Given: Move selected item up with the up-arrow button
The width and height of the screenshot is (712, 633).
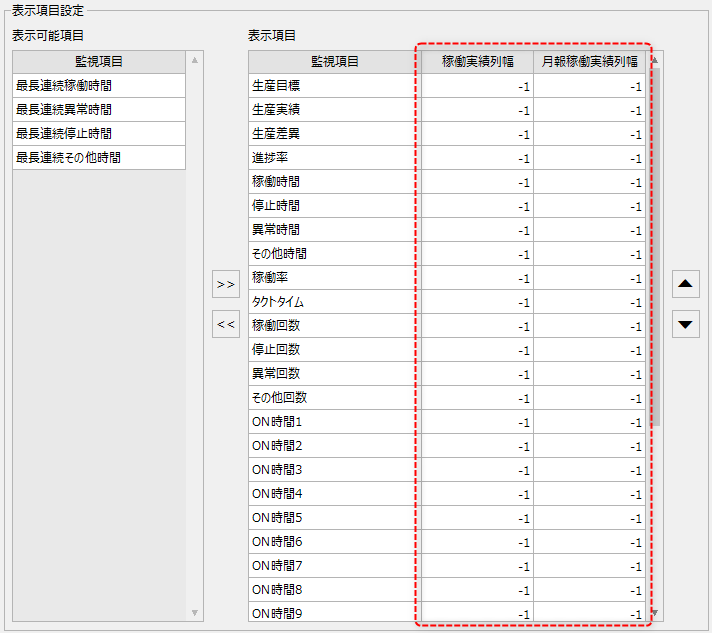Looking at the screenshot, I should pos(685,284).
